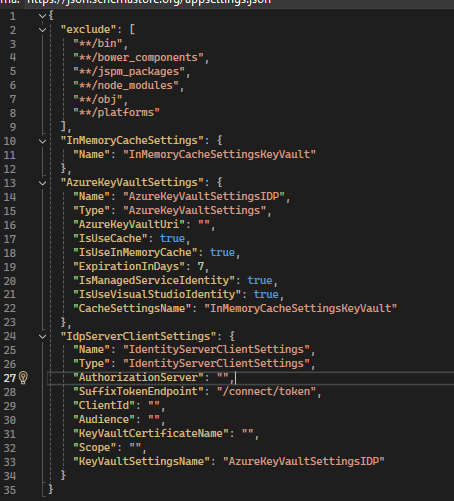Screen dimensions: 454x501
Task: Click the true value of "IsUseVisualStudioIdentity"
Action: [x=266, y=294]
